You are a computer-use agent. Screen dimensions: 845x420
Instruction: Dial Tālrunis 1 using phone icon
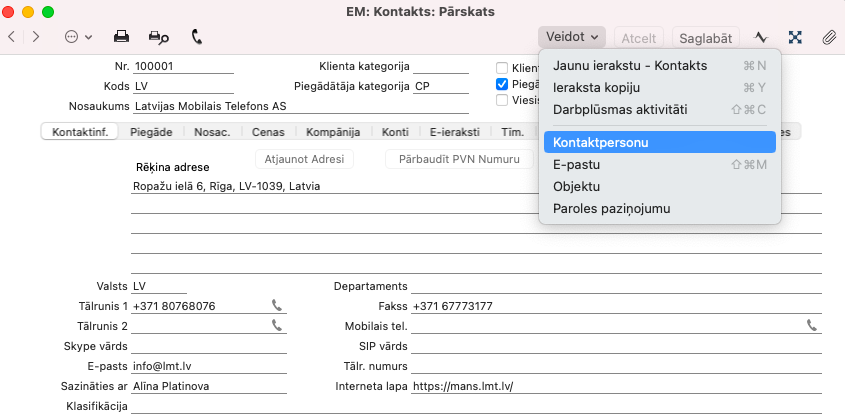(x=276, y=306)
